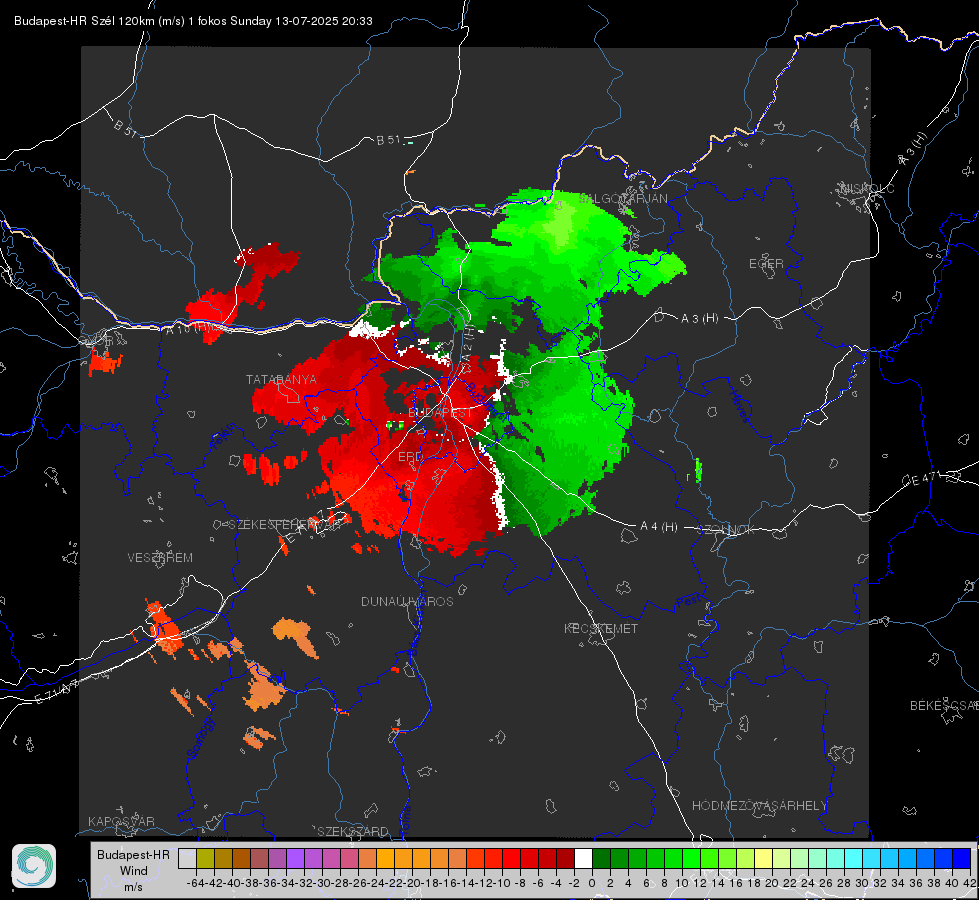Viewport: 979px width, 900px height.
Task: Pick the white legend swatch between -2 and 0
Action: click(x=583, y=859)
